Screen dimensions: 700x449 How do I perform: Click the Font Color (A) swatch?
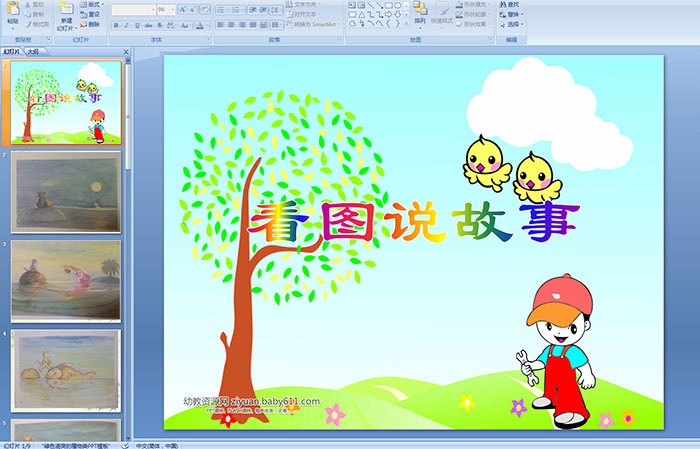(x=200, y=25)
